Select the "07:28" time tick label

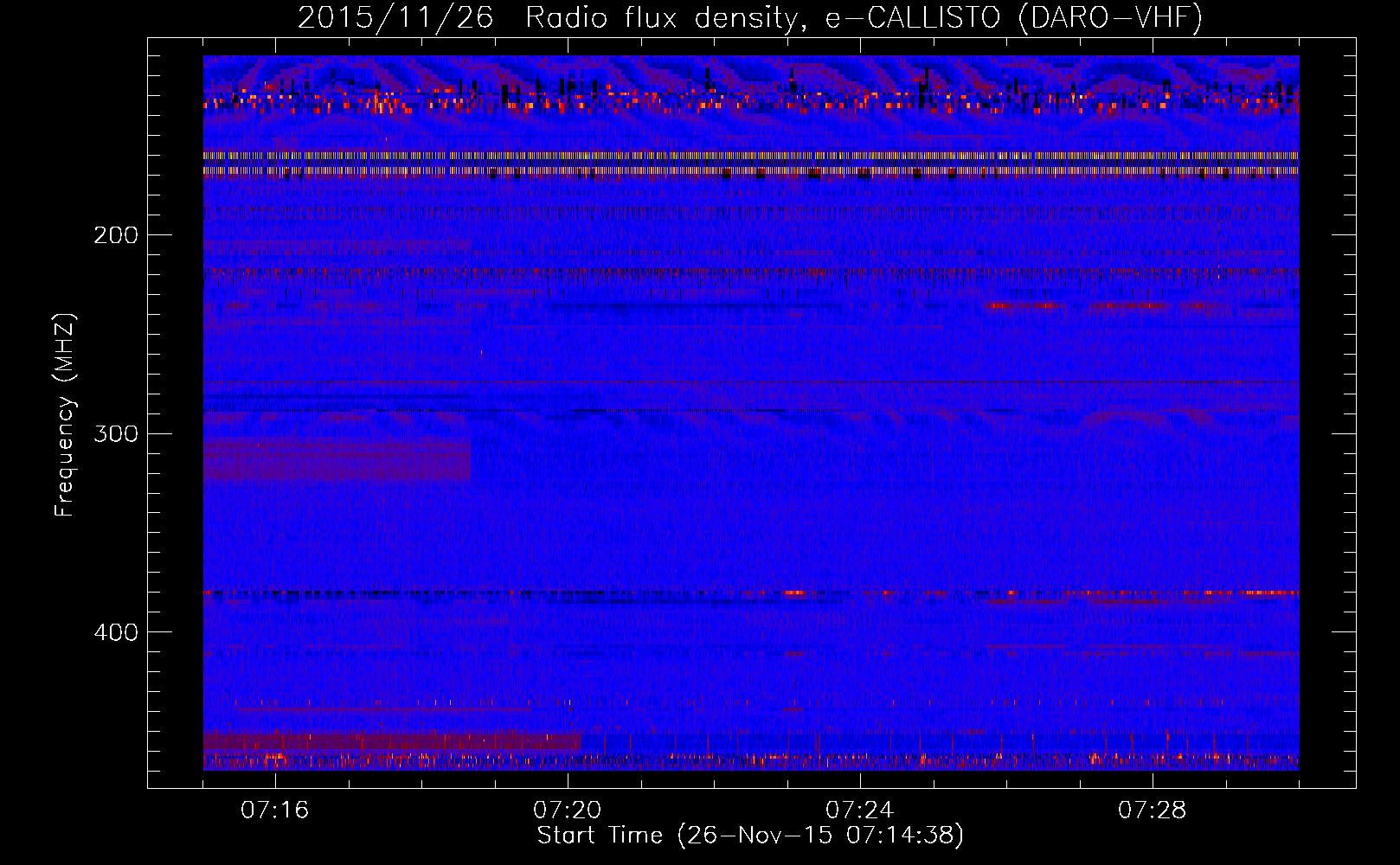coord(1152,811)
